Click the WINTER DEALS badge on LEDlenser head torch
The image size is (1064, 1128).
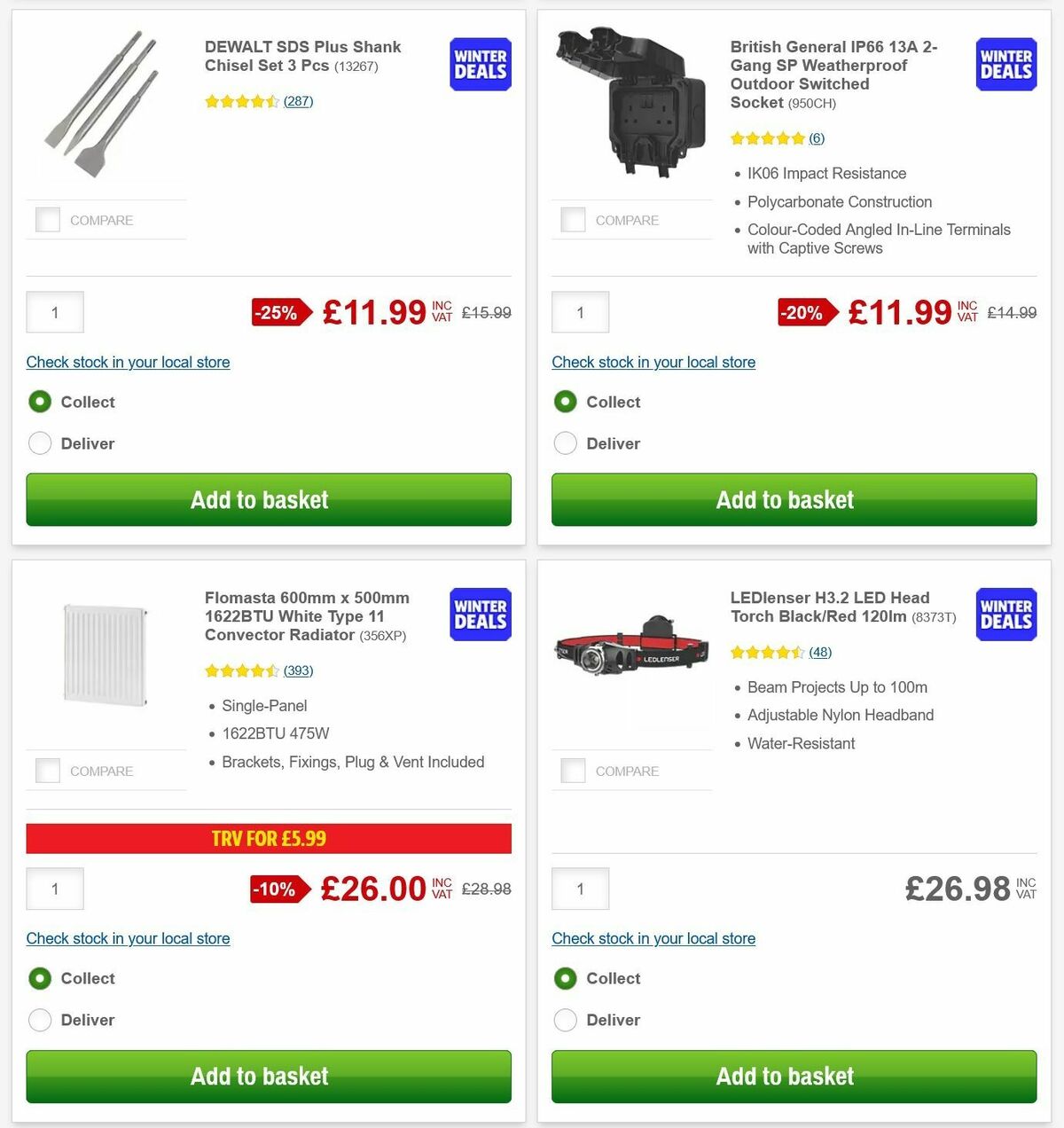[1005, 615]
